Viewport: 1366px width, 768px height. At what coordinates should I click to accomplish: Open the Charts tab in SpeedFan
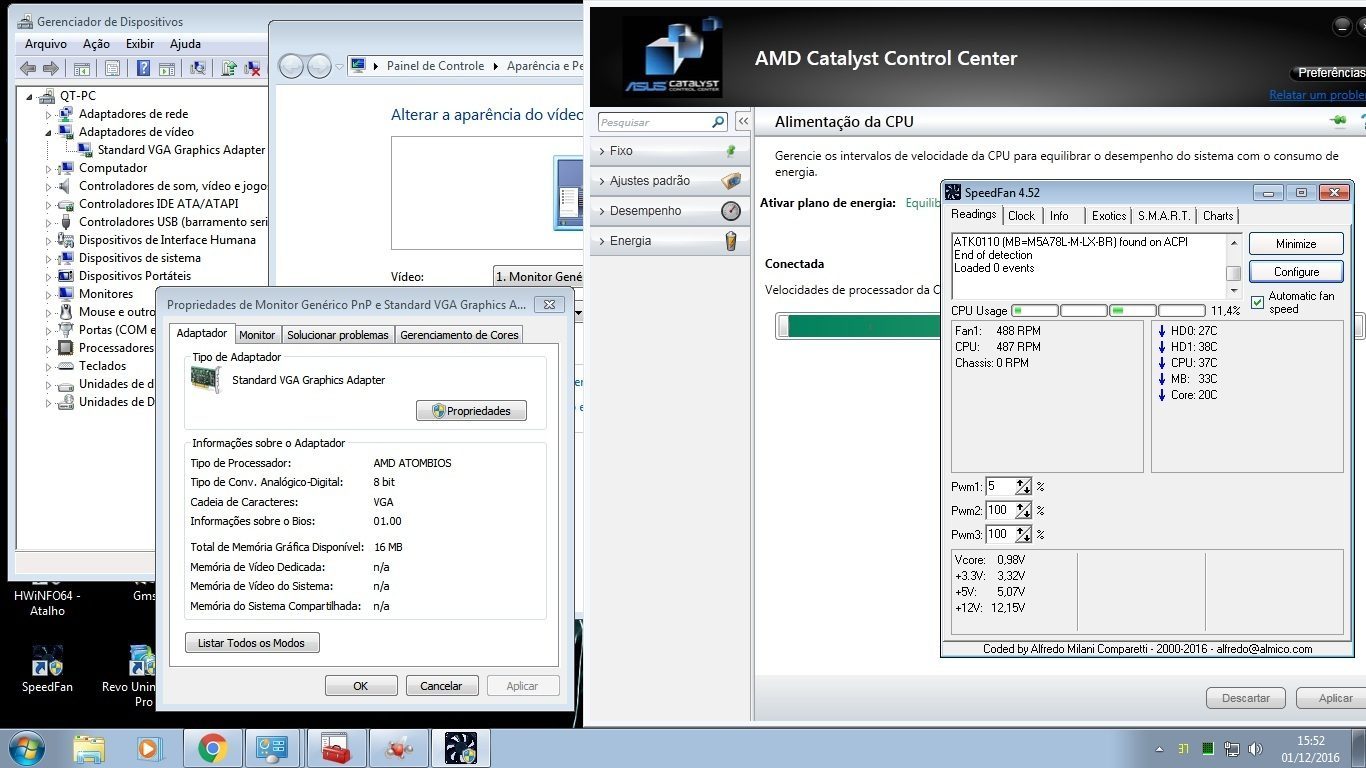[1217, 216]
